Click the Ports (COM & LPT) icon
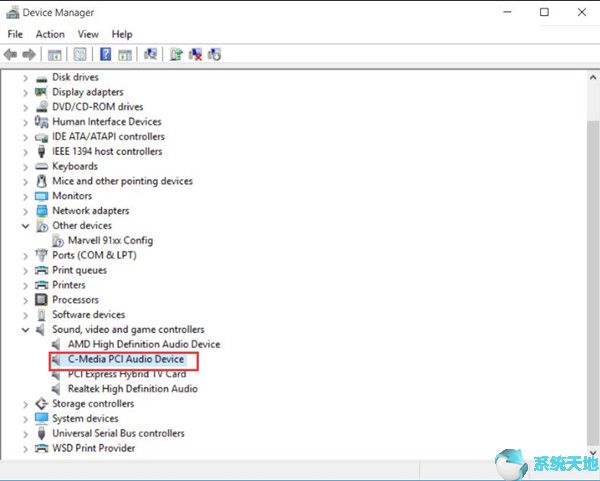The height and width of the screenshot is (481, 600). click(41, 255)
